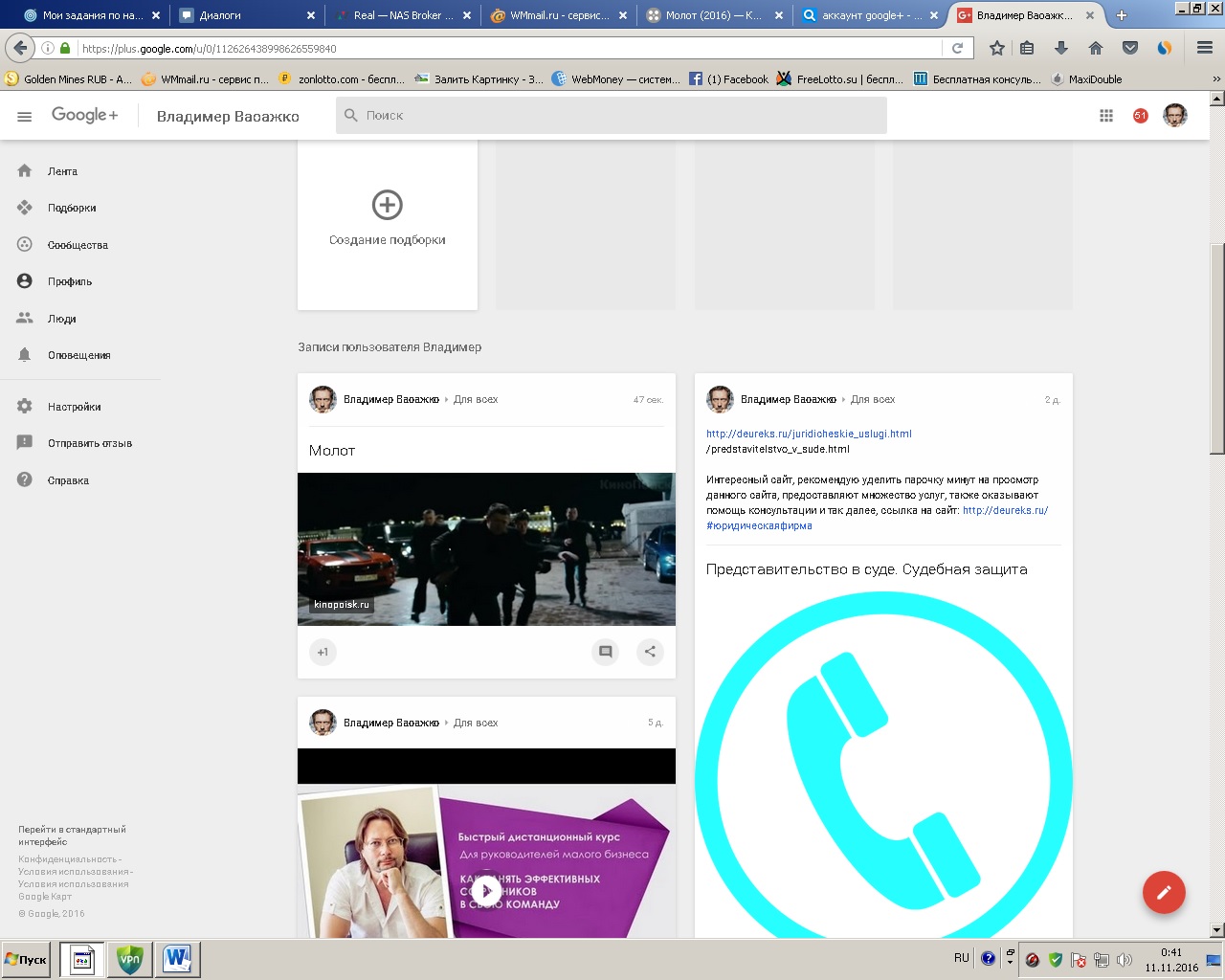Add +1 to the Молот post
This screenshot has height=980, width=1225.
click(x=323, y=652)
